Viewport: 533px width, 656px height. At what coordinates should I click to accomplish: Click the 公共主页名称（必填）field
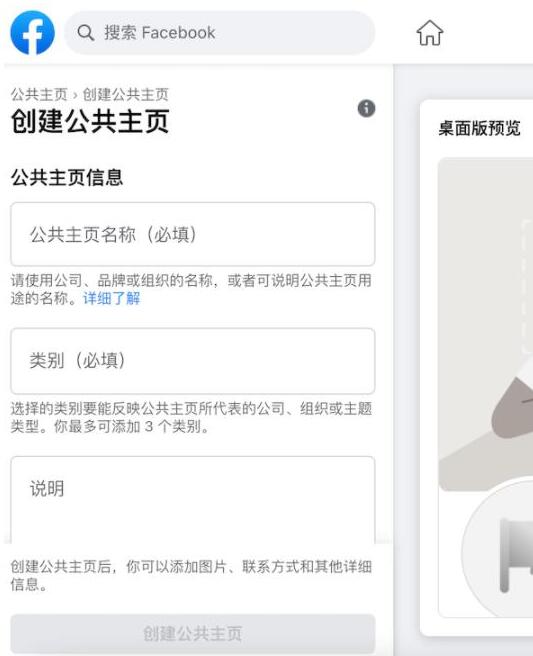193,234
